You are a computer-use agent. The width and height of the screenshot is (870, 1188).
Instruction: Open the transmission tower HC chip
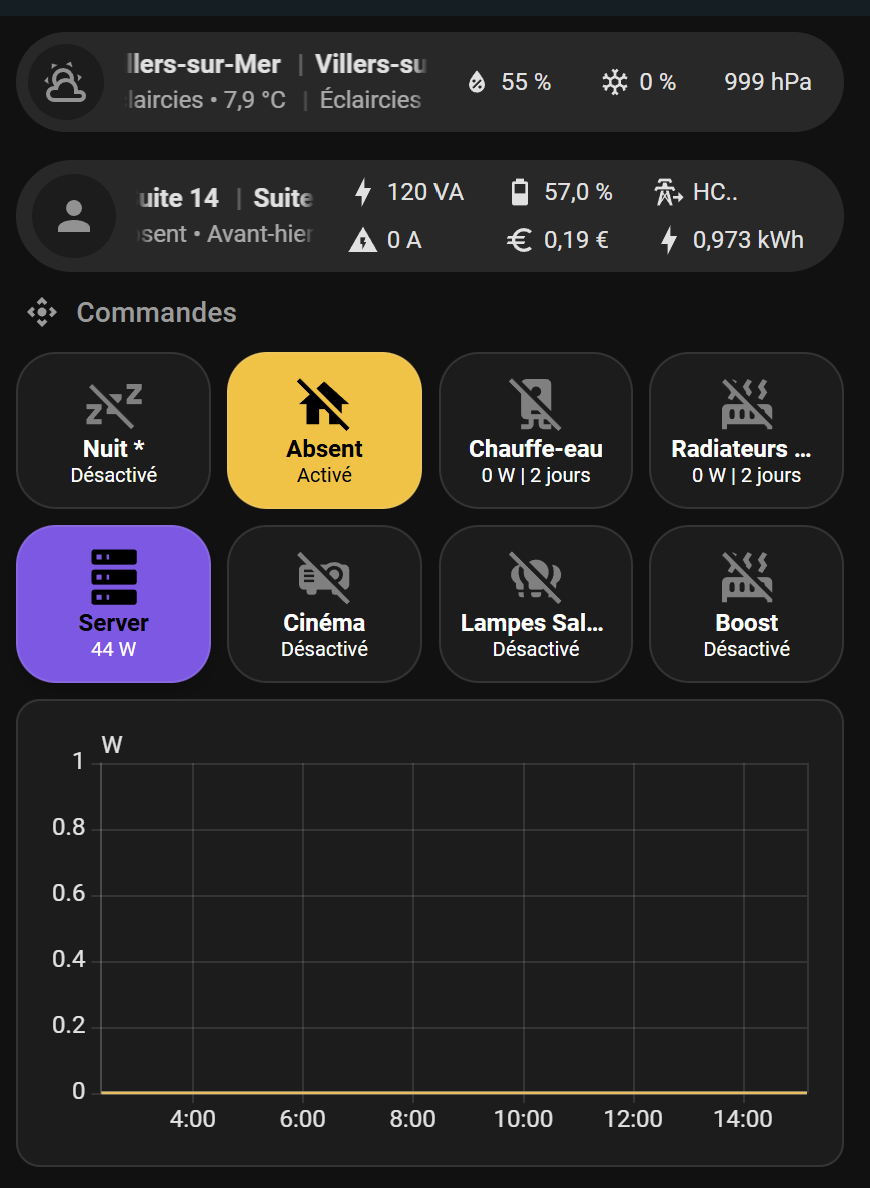(696, 192)
